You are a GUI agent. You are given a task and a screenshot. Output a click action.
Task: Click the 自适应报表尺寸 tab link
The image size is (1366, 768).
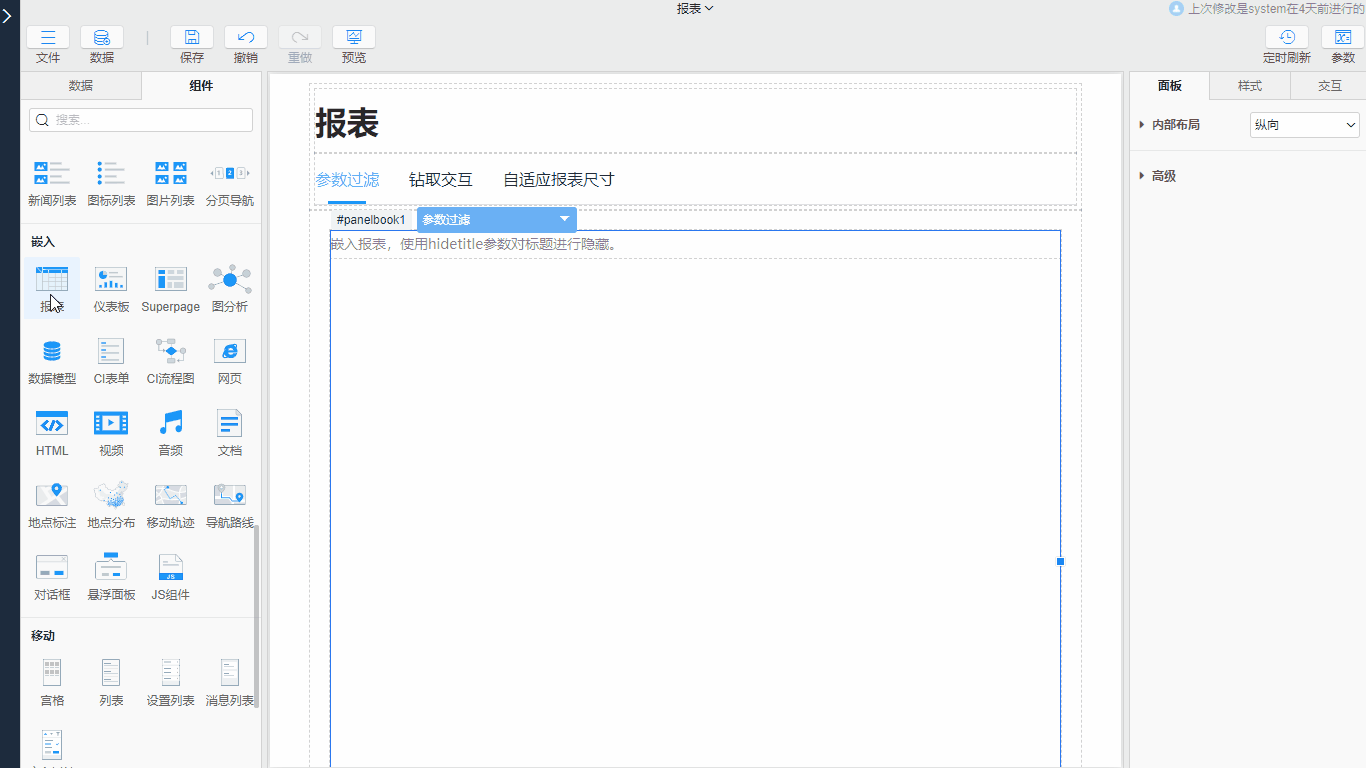pyautogui.click(x=558, y=180)
